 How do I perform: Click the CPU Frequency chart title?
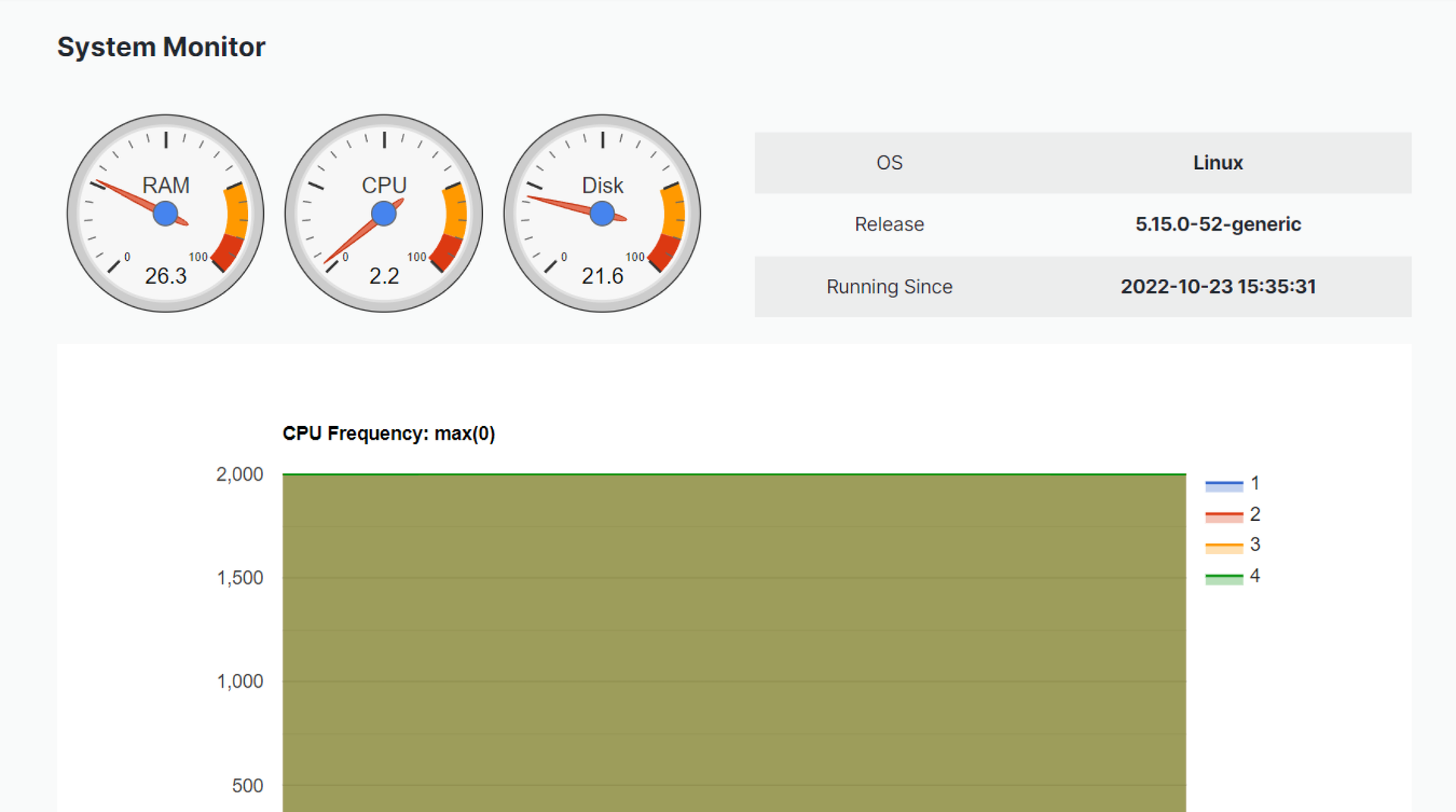click(x=388, y=434)
